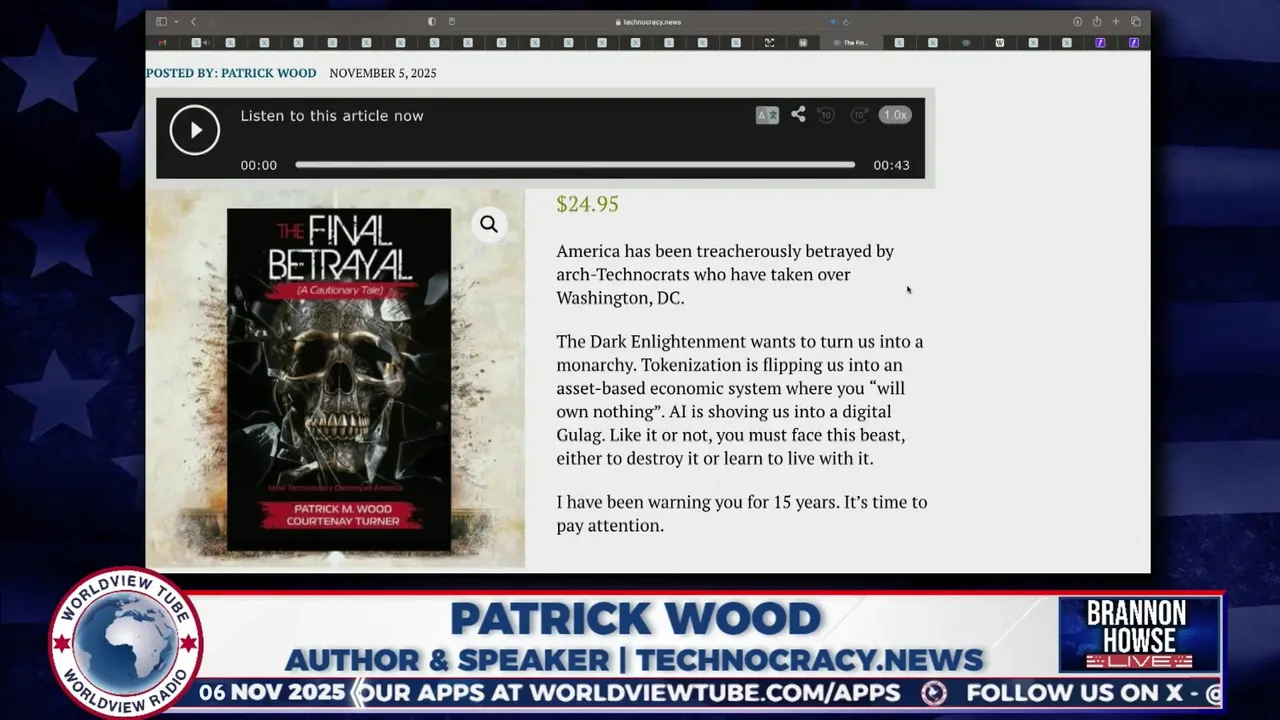Image resolution: width=1280 pixels, height=720 pixels.
Task: Click the 00:00 elapsed time
Action: click(x=258, y=165)
